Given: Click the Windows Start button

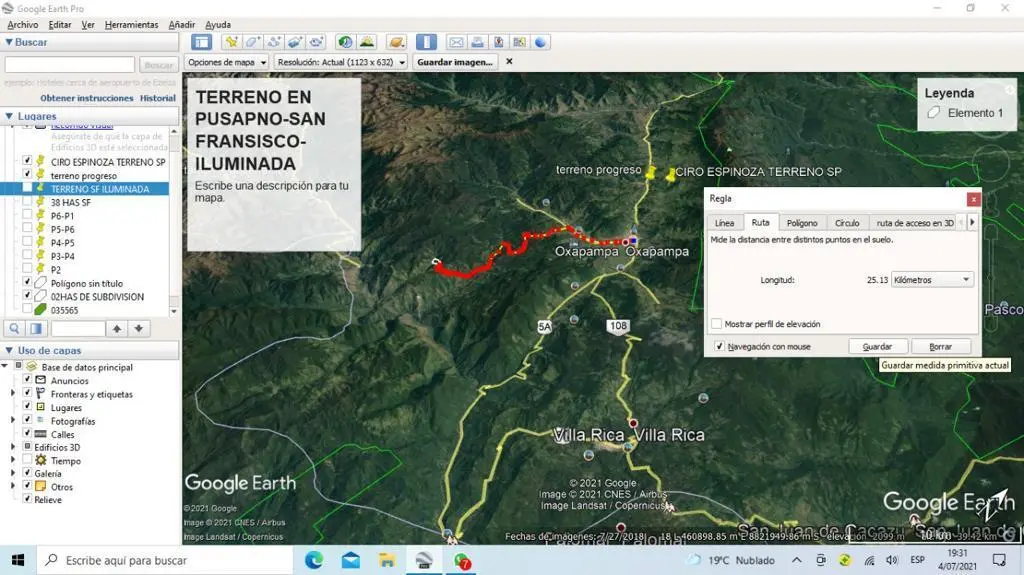Looking at the screenshot, I should 18,560.
